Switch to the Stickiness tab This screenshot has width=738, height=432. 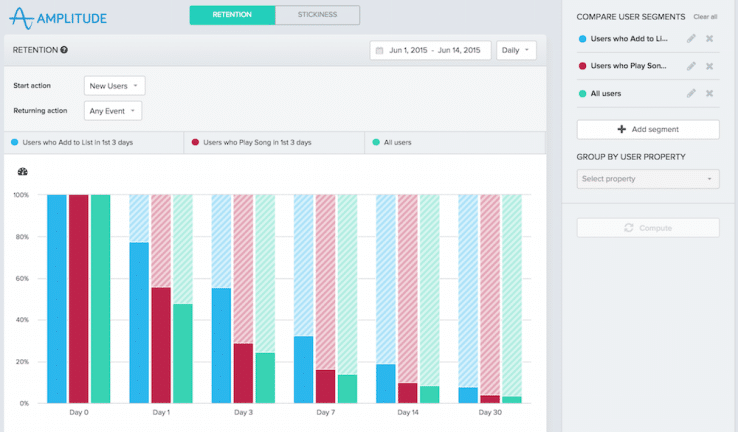(x=317, y=15)
